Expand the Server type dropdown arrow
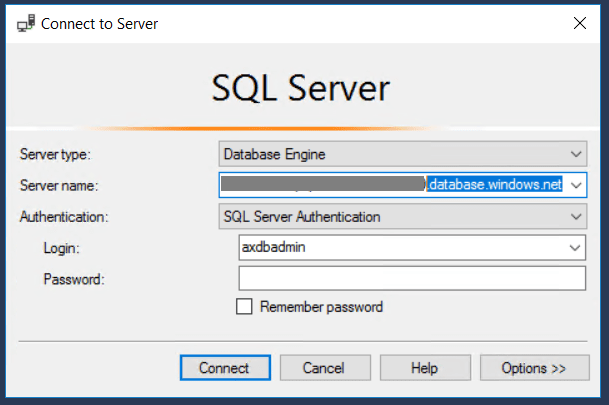Screen dimensions: 609x405 pos(576,154)
